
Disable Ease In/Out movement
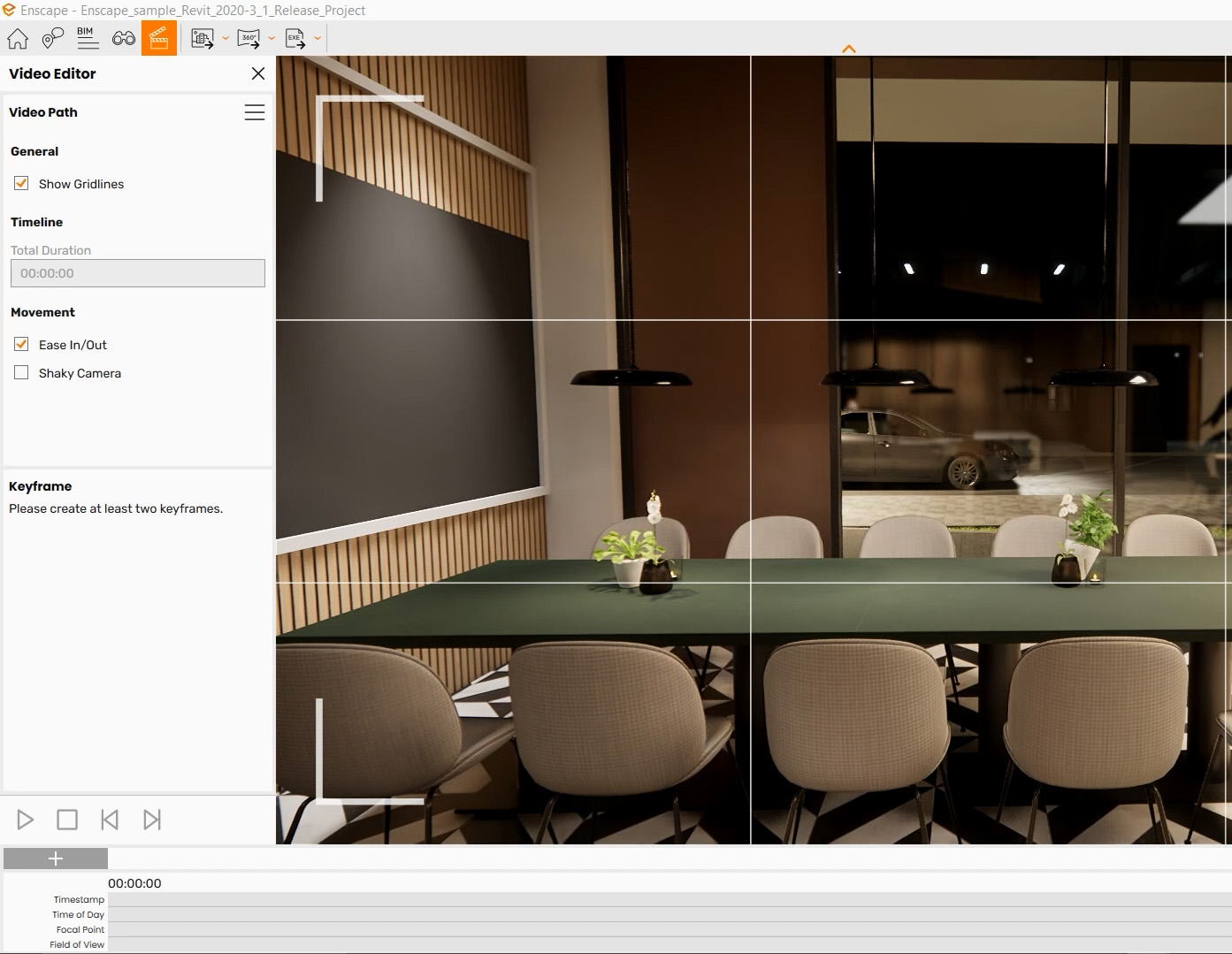[x=20, y=344]
